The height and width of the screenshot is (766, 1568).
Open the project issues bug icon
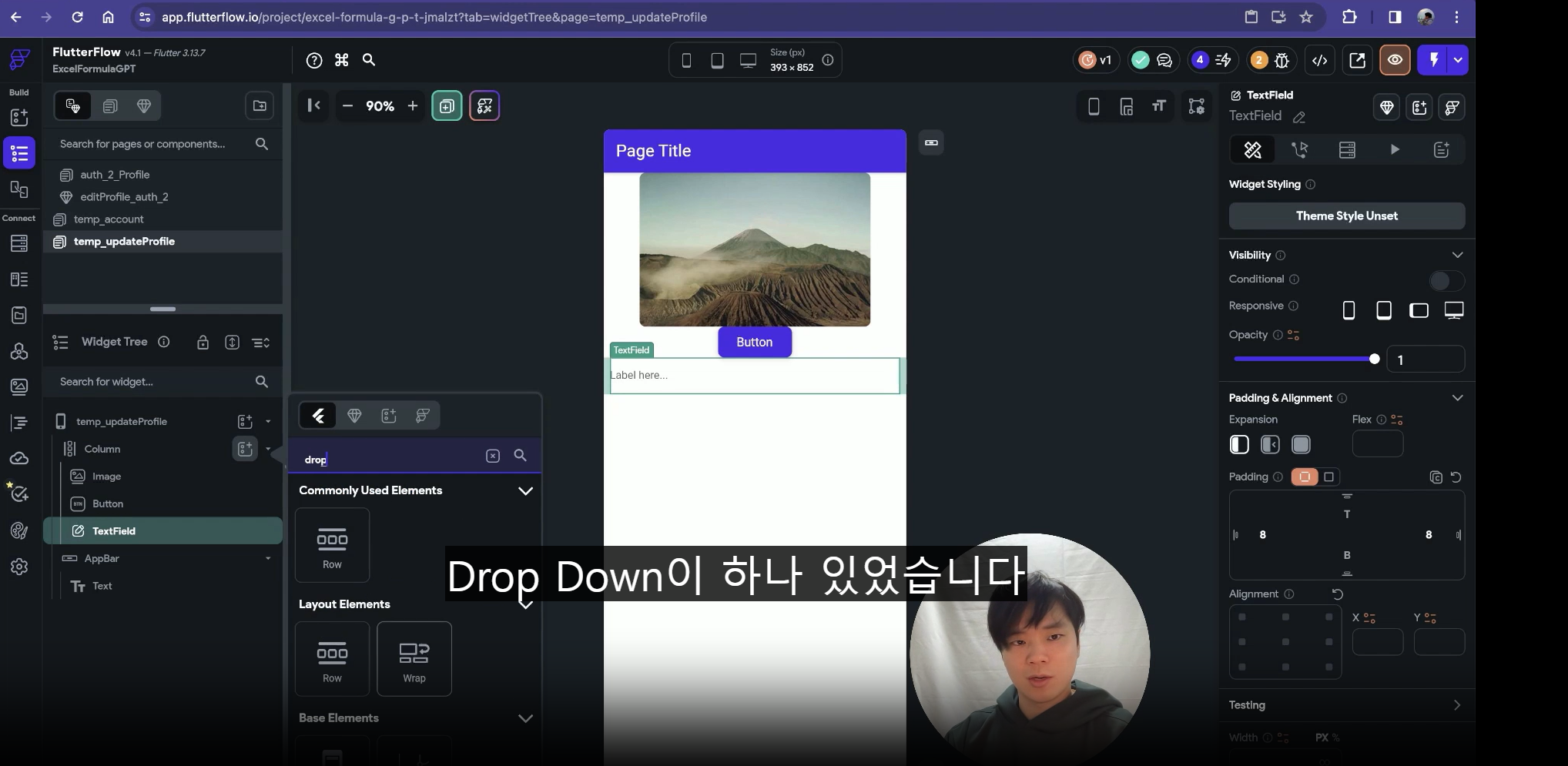[x=1282, y=60]
